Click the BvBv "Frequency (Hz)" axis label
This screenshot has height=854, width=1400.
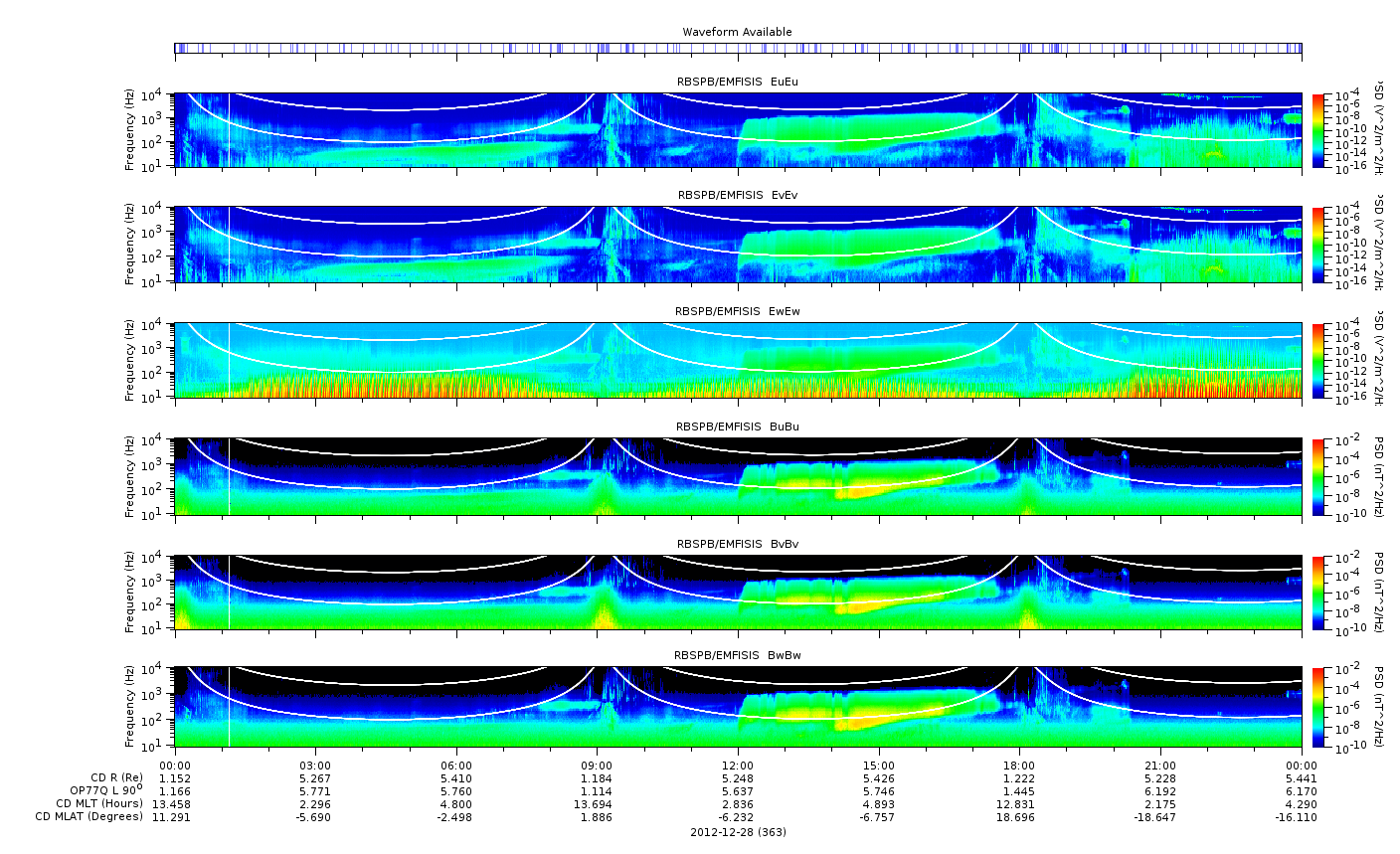130,593
